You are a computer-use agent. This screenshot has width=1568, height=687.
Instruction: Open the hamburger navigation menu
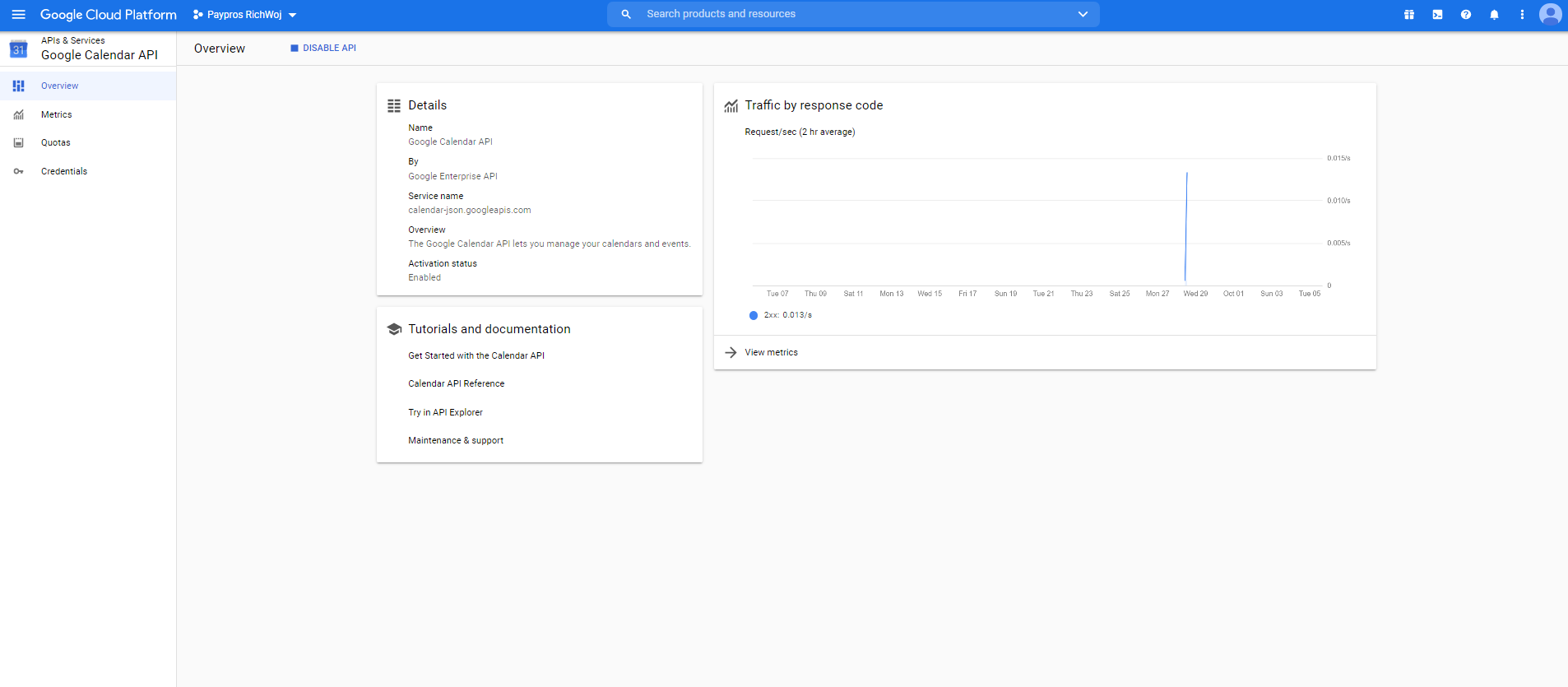[x=18, y=15]
